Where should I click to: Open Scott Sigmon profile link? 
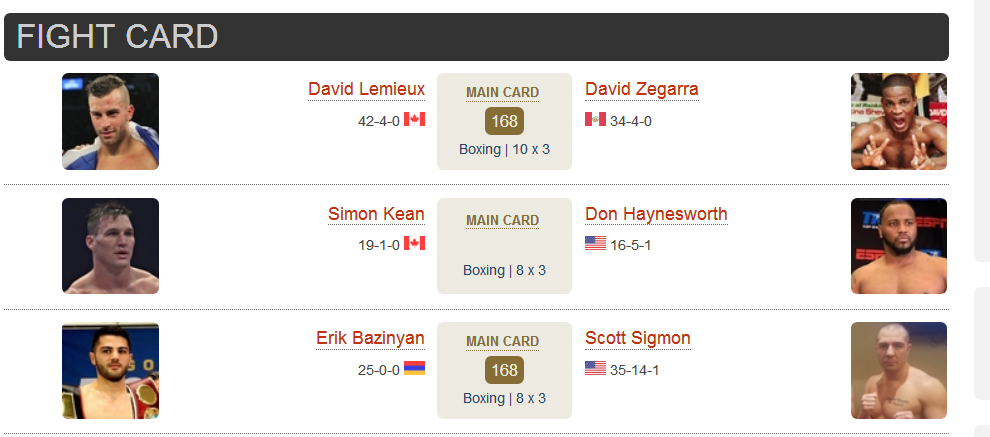[638, 338]
